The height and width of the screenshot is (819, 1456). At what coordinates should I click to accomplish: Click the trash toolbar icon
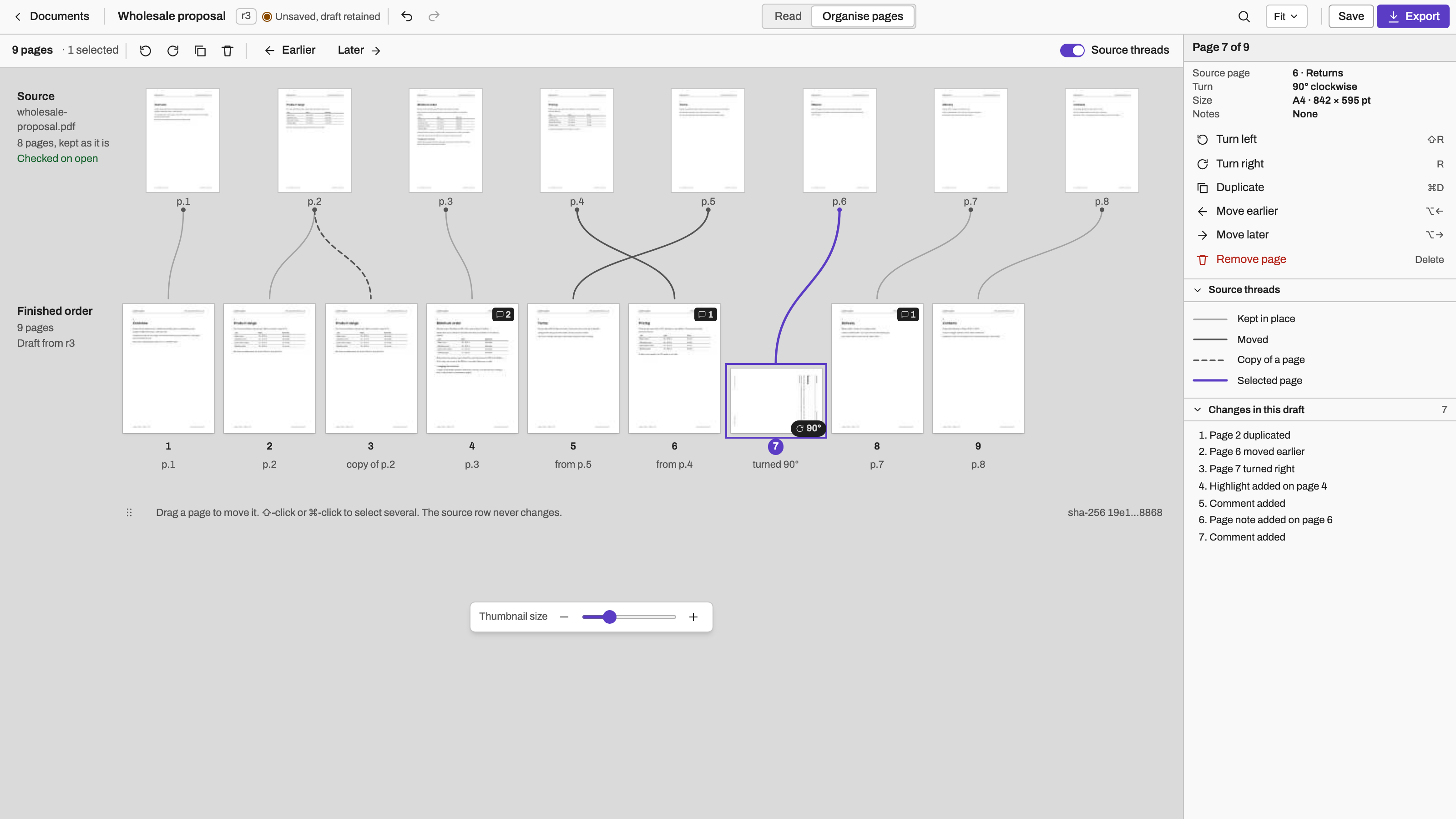coord(227,51)
